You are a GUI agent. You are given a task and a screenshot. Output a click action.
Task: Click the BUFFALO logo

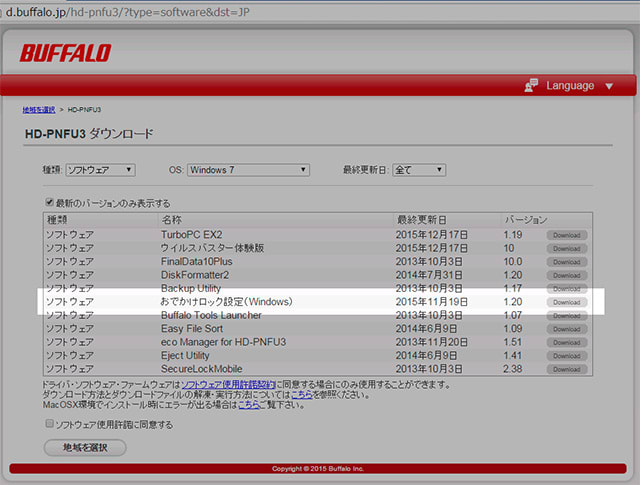66,53
